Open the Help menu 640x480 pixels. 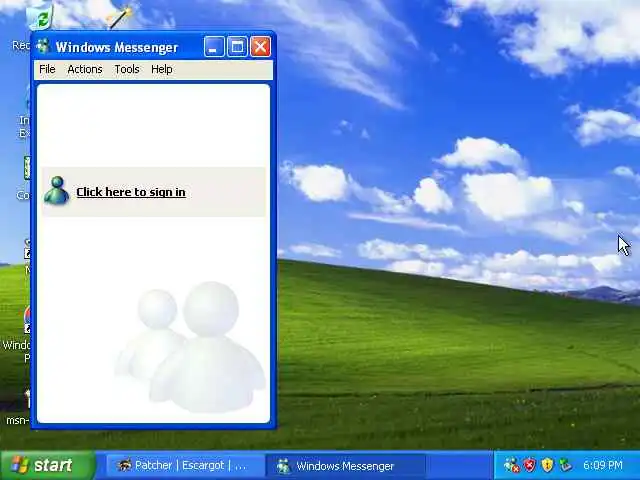[162, 69]
